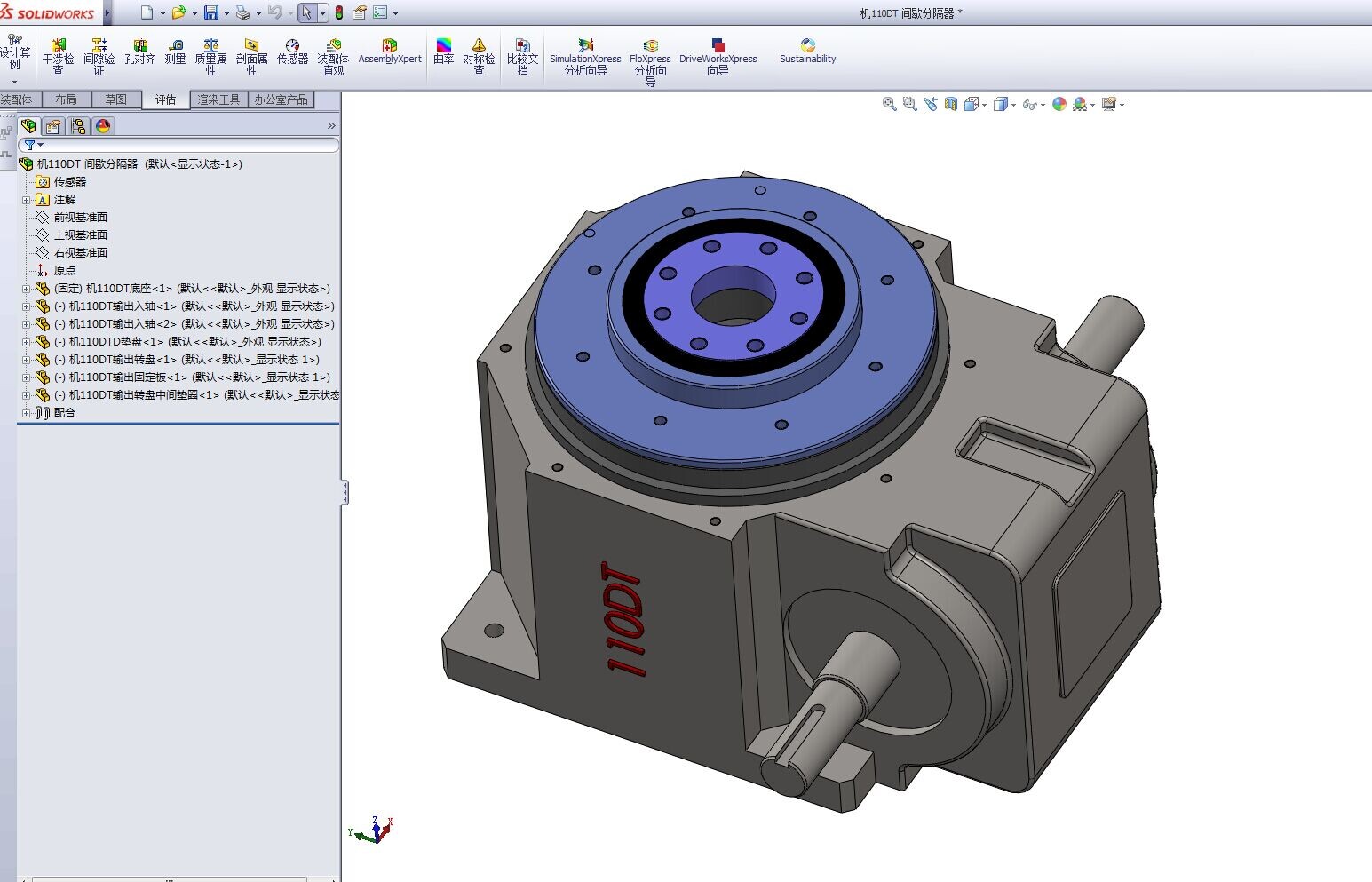Start FloXpress analysis wizard

pos(650,62)
